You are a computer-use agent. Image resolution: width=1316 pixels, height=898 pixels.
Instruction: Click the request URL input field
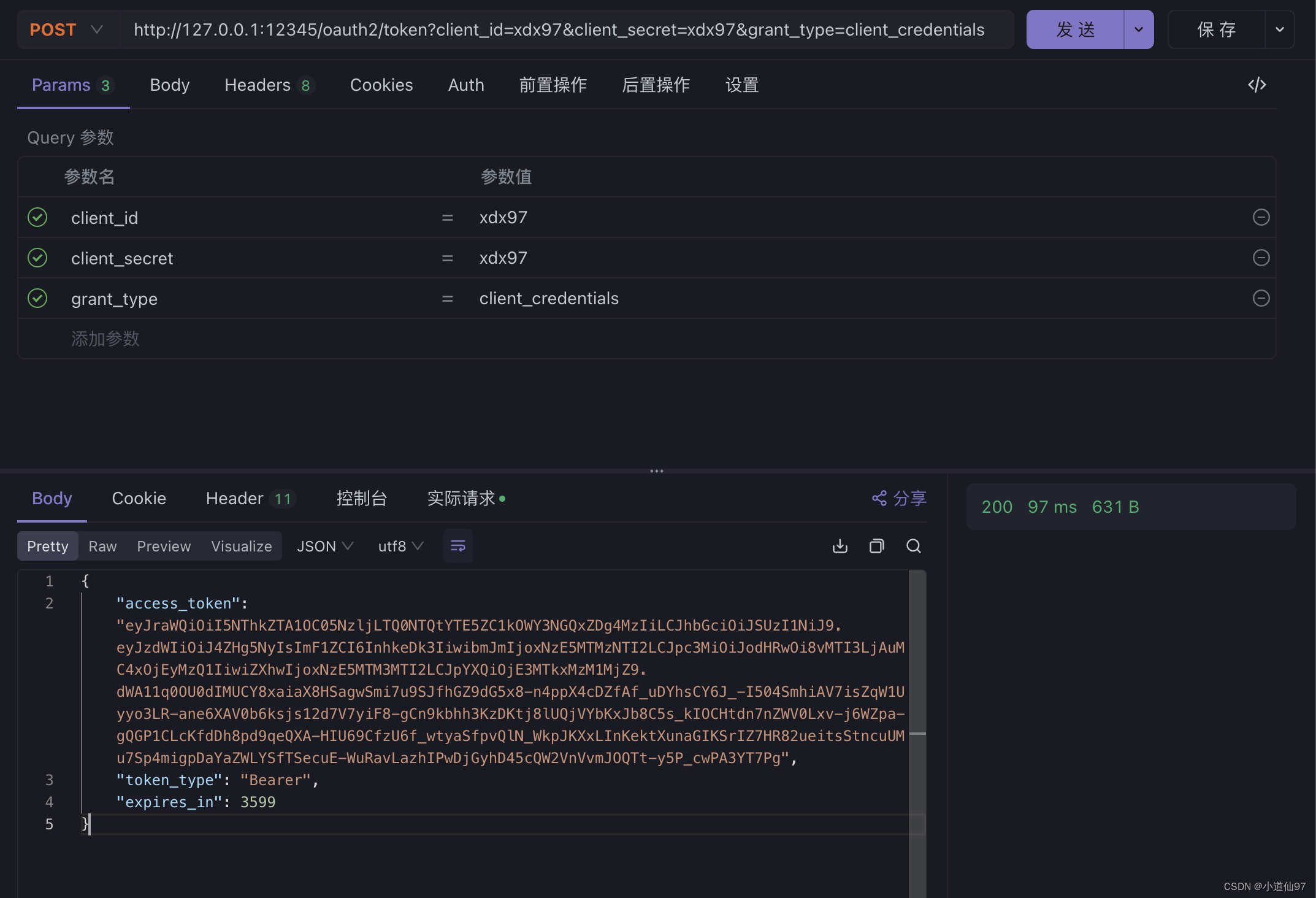click(x=558, y=29)
